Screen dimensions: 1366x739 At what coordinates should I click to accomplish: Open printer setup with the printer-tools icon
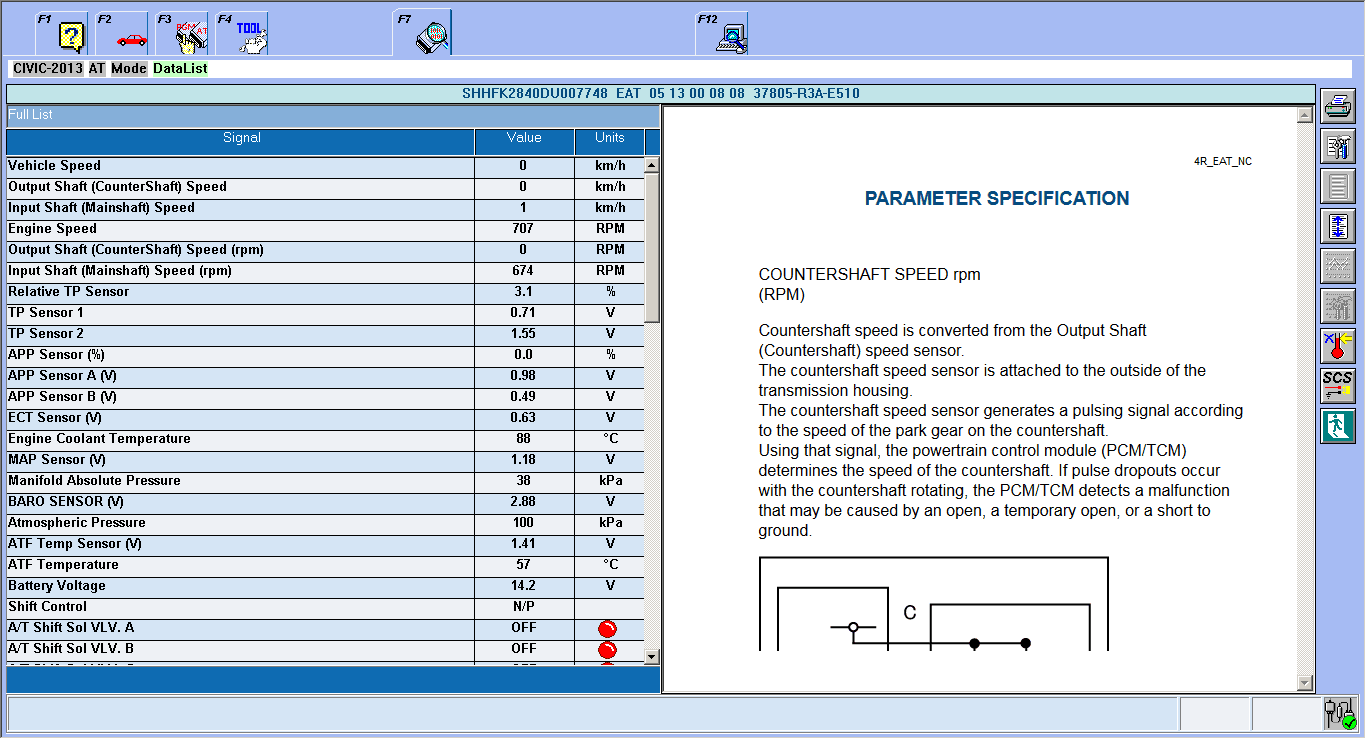(1338, 146)
